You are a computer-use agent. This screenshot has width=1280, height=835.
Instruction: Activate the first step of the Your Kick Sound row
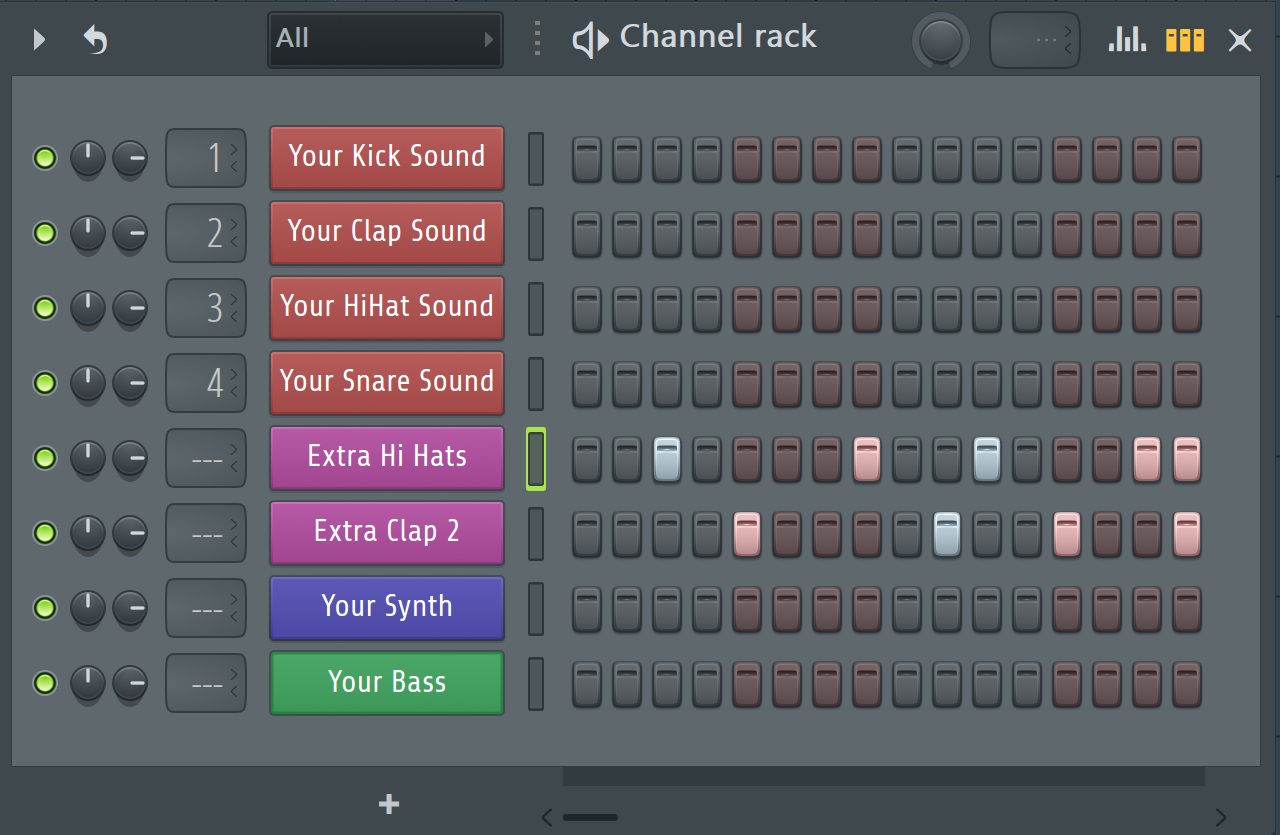coord(586,158)
